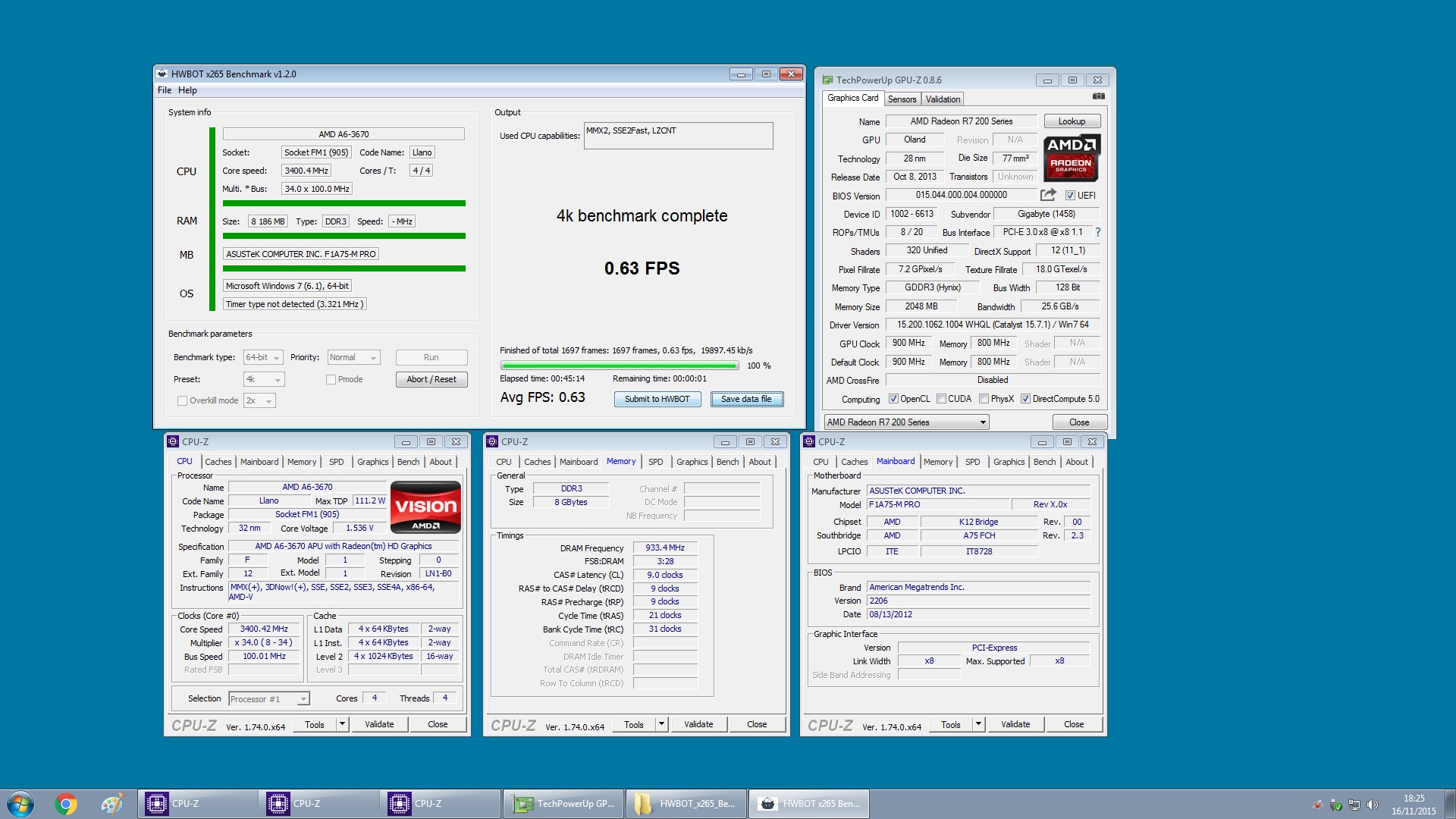Image resolution: width=1456 pixels, height=819 pixels.
Task: Open the Processor #1 selection dropdown
Action: click(x=268, y=699)
